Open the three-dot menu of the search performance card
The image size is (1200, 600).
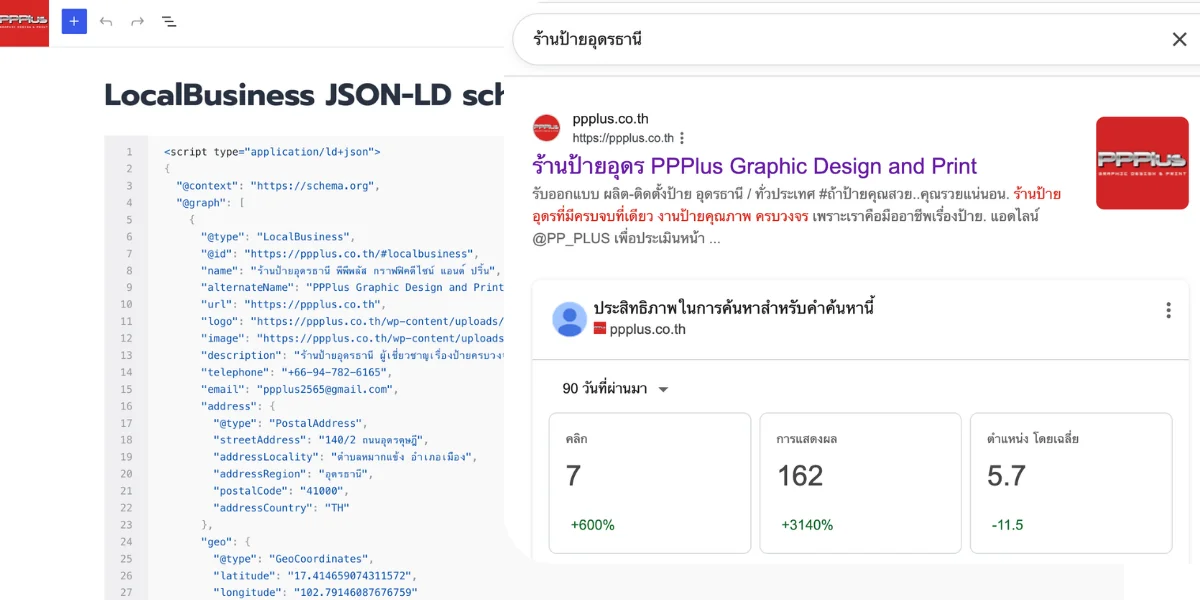tap(1168, 310)
